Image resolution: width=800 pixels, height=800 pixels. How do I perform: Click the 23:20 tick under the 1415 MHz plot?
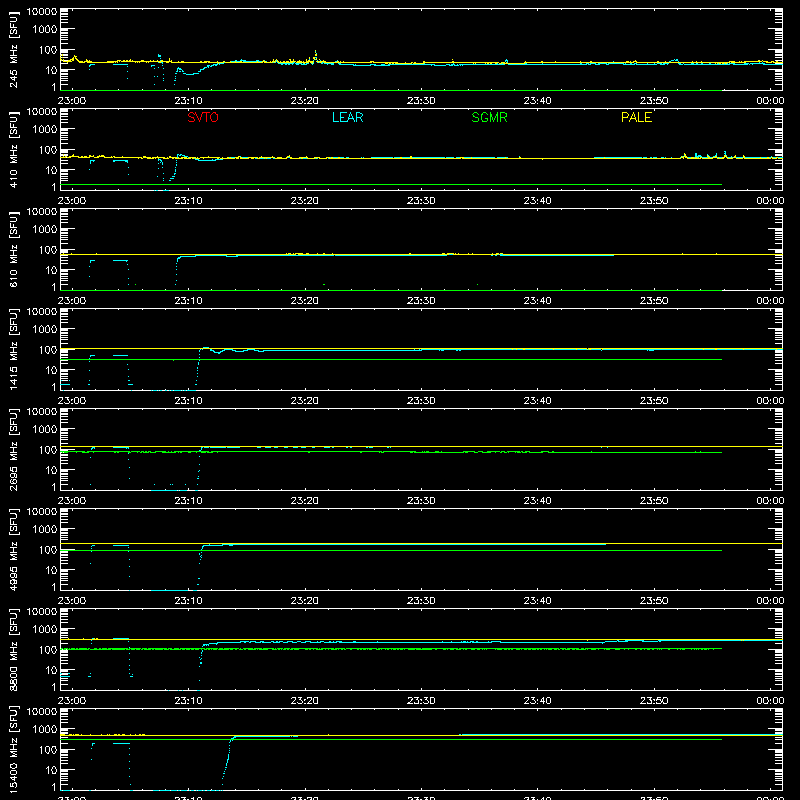pyautogui.click(x=305, y=401)
